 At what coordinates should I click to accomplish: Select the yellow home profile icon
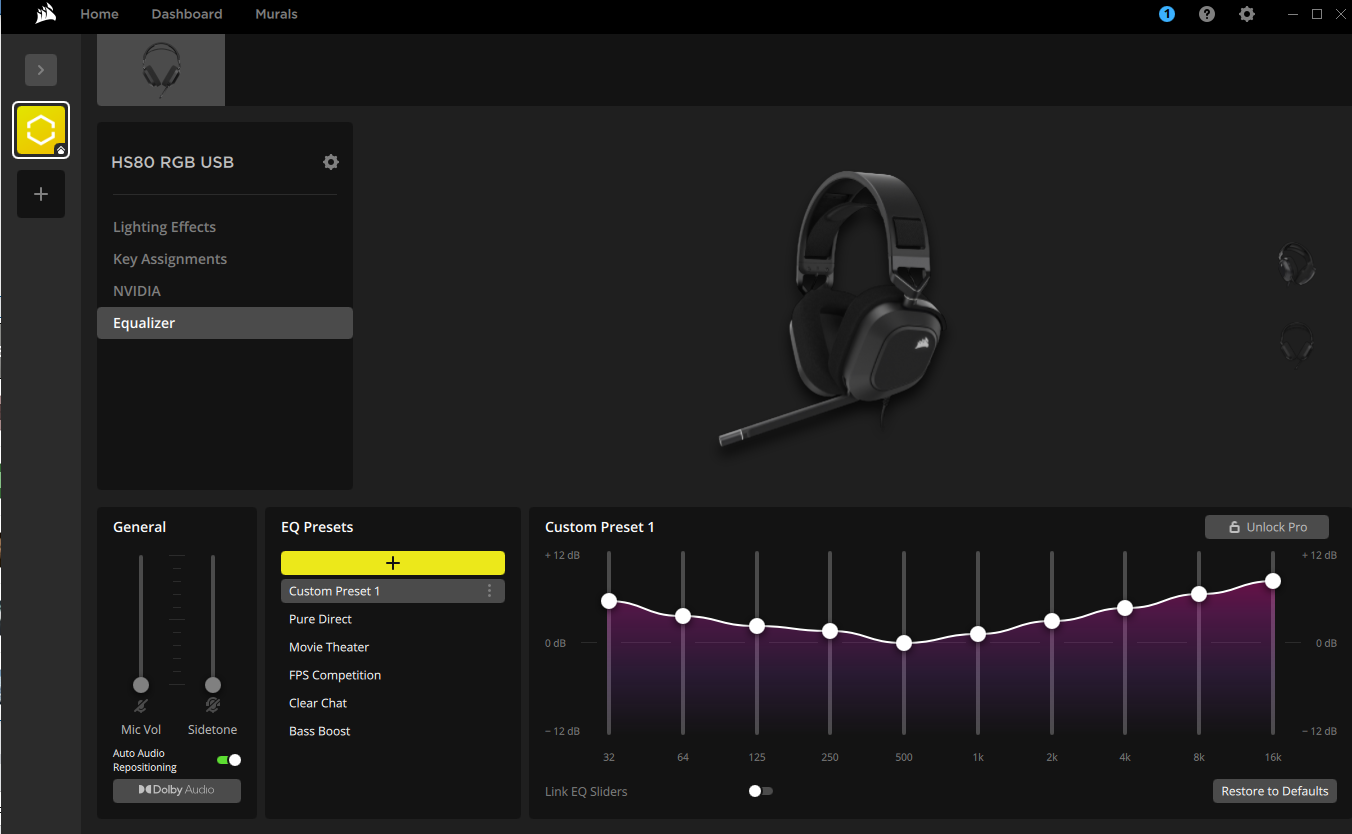click(x=41, y=130)
